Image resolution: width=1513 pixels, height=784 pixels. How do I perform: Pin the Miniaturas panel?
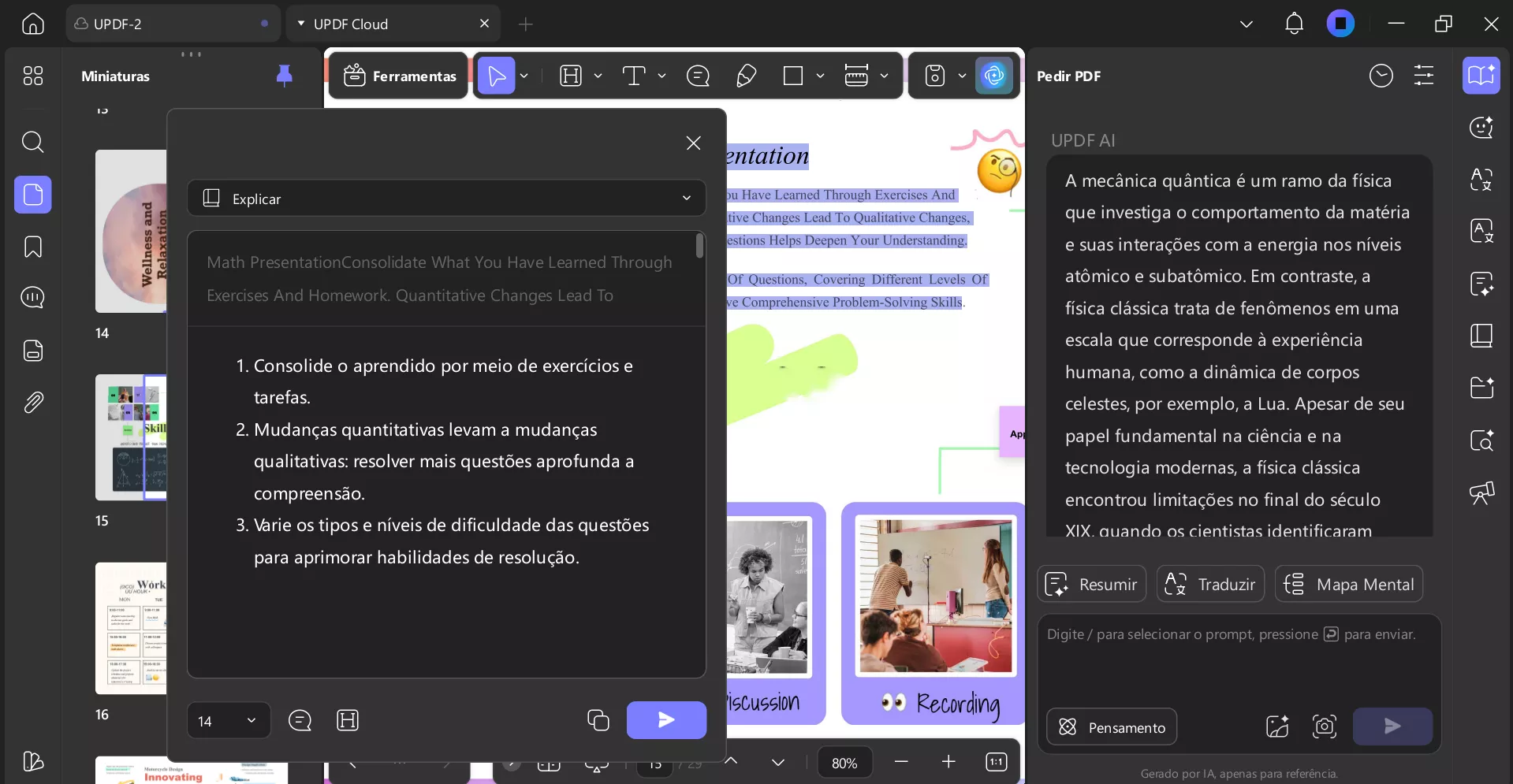pos(284,75)
